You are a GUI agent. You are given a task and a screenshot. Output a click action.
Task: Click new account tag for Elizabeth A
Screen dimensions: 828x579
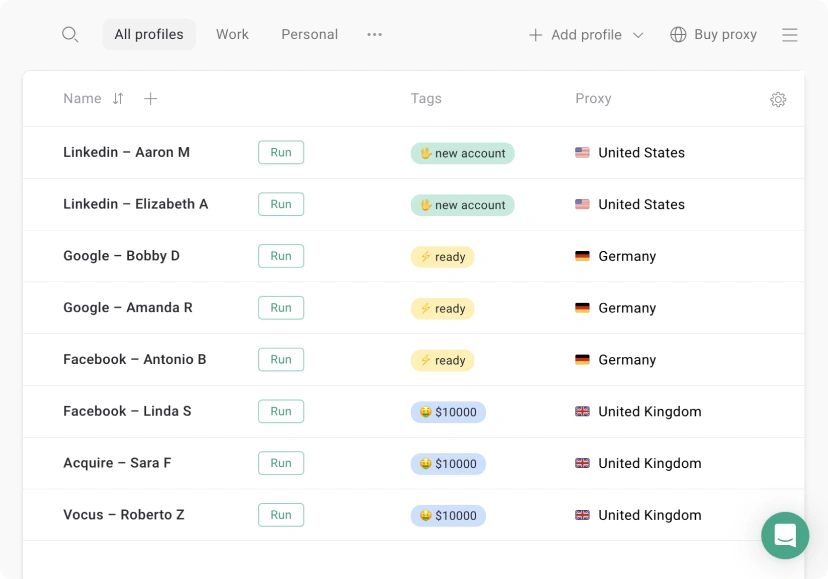[x=462, y=205]
